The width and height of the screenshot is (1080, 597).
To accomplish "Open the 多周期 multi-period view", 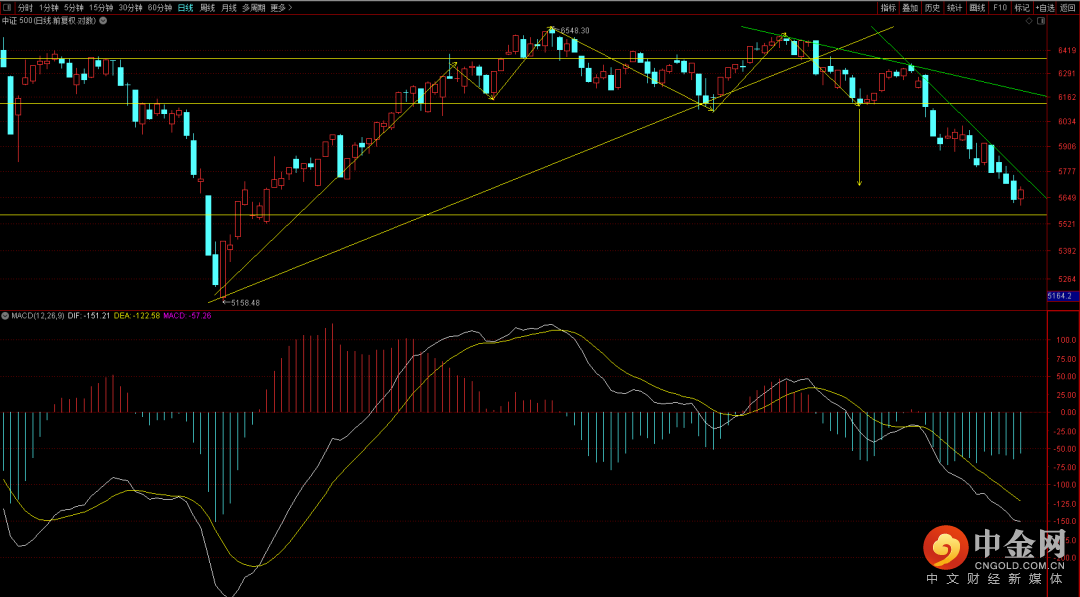I will pos(253,8).
